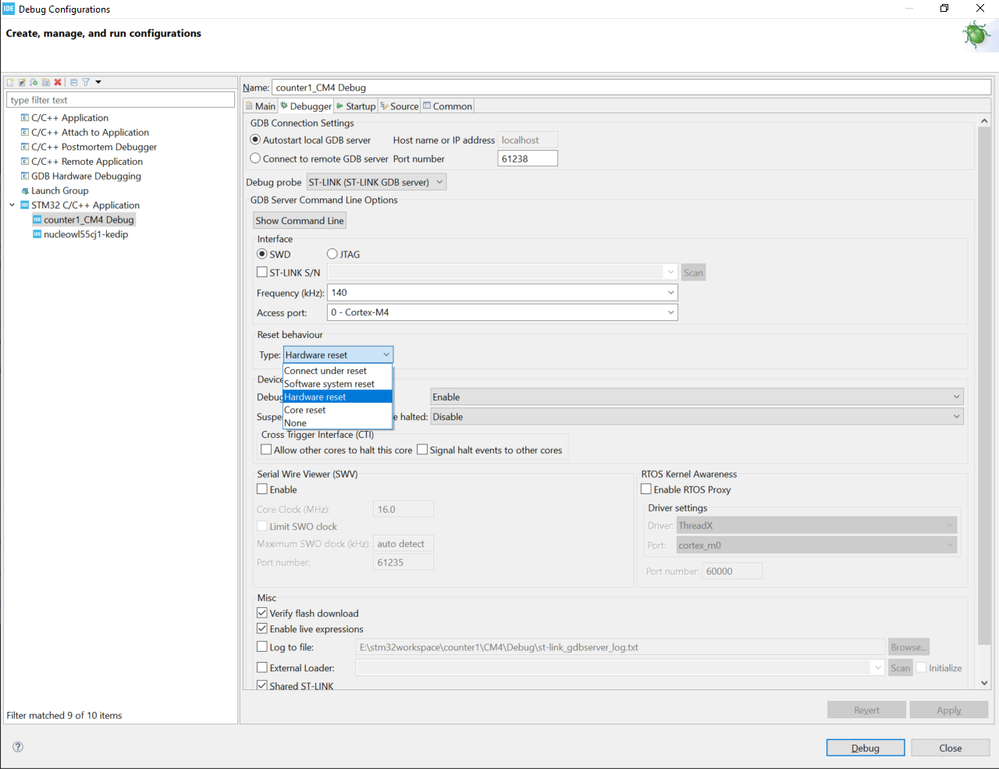Viewport: 999px width, 769px height.
Task: Enable Signal halt events to other cores
Action: click(422, 450)
